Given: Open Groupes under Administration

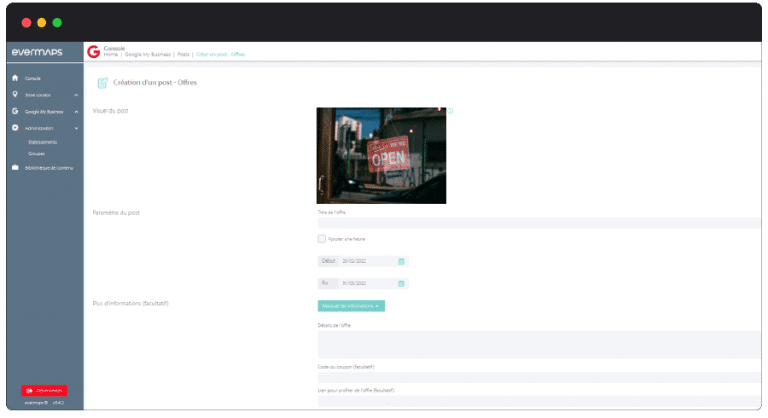Looking at the screenshot, I should coord(37,154).
